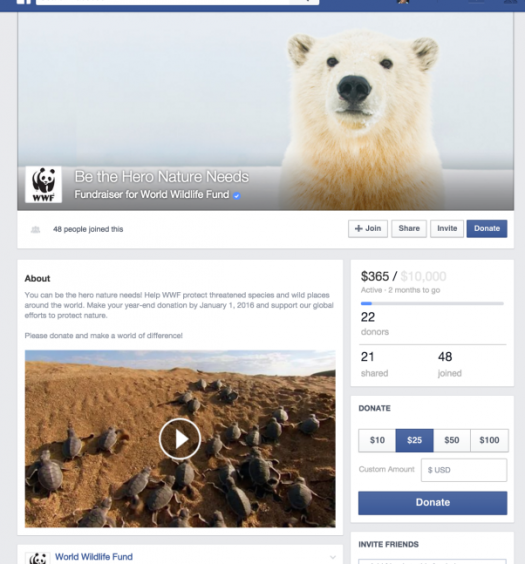Click the WWF panda logo avatar

(x=44, y=185)
